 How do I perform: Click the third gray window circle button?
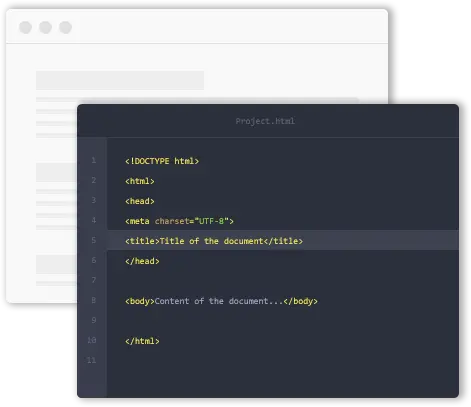65,27
